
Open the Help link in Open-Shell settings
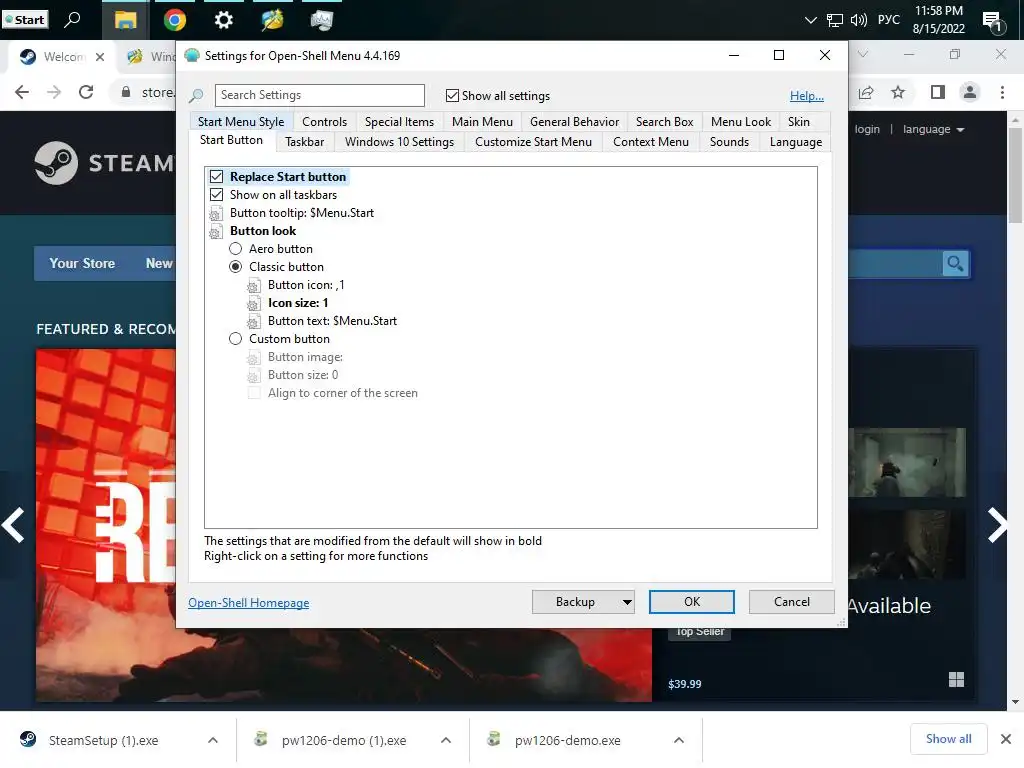[807, 96]
